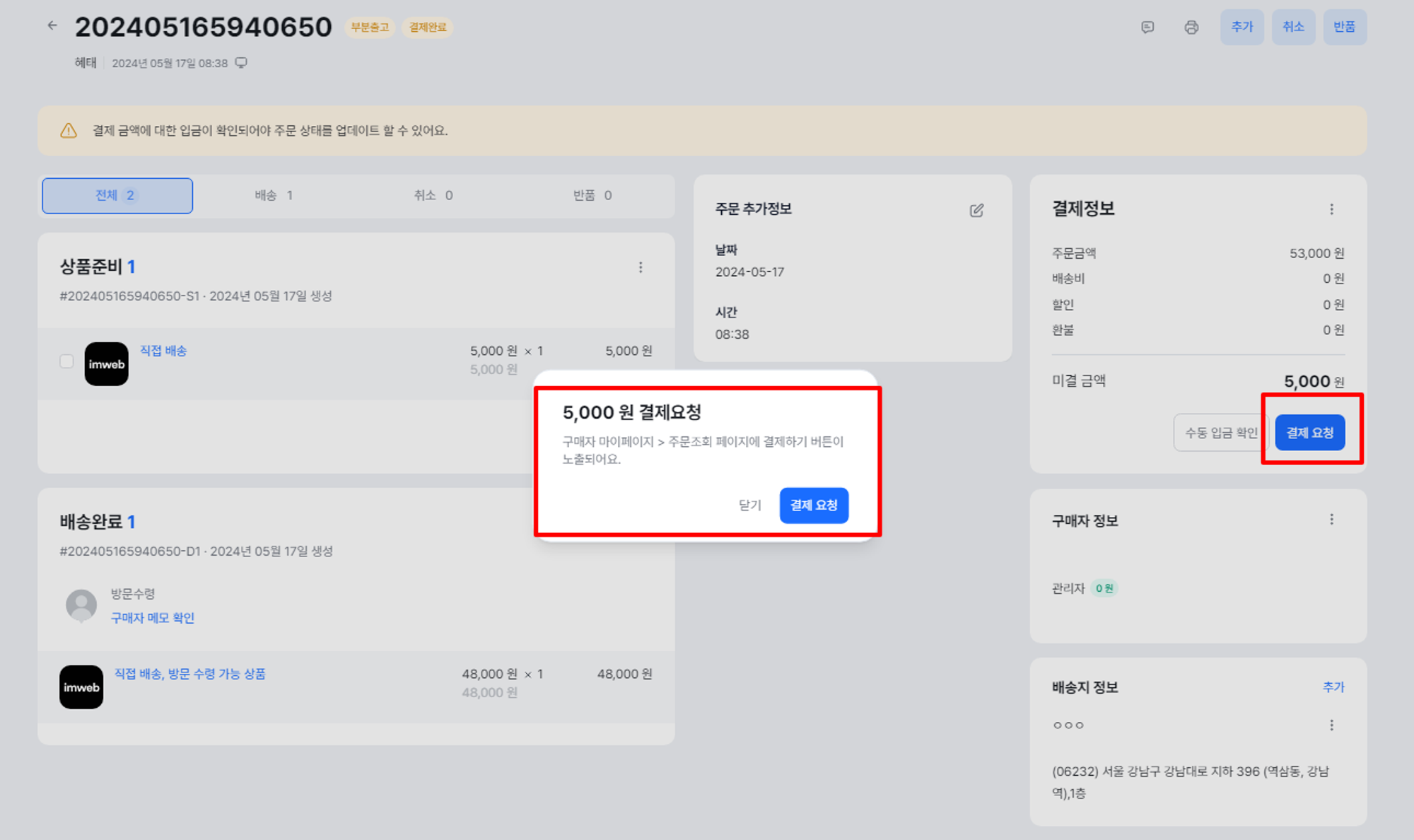Open the three-dot menu next to the shipping address

point(1331,725)
